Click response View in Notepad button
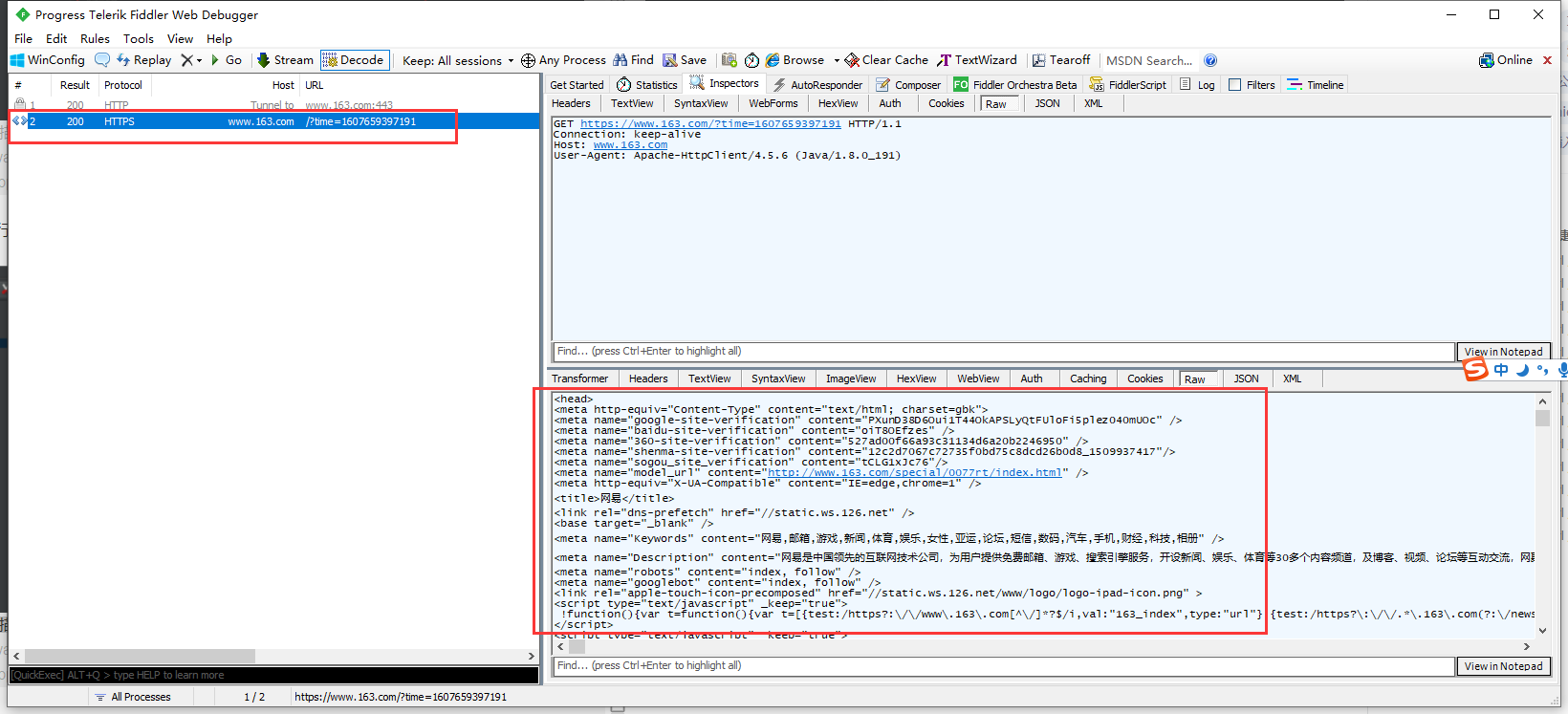The height and width of the screenshot is (714, 1568). (x=1503, y=666)
